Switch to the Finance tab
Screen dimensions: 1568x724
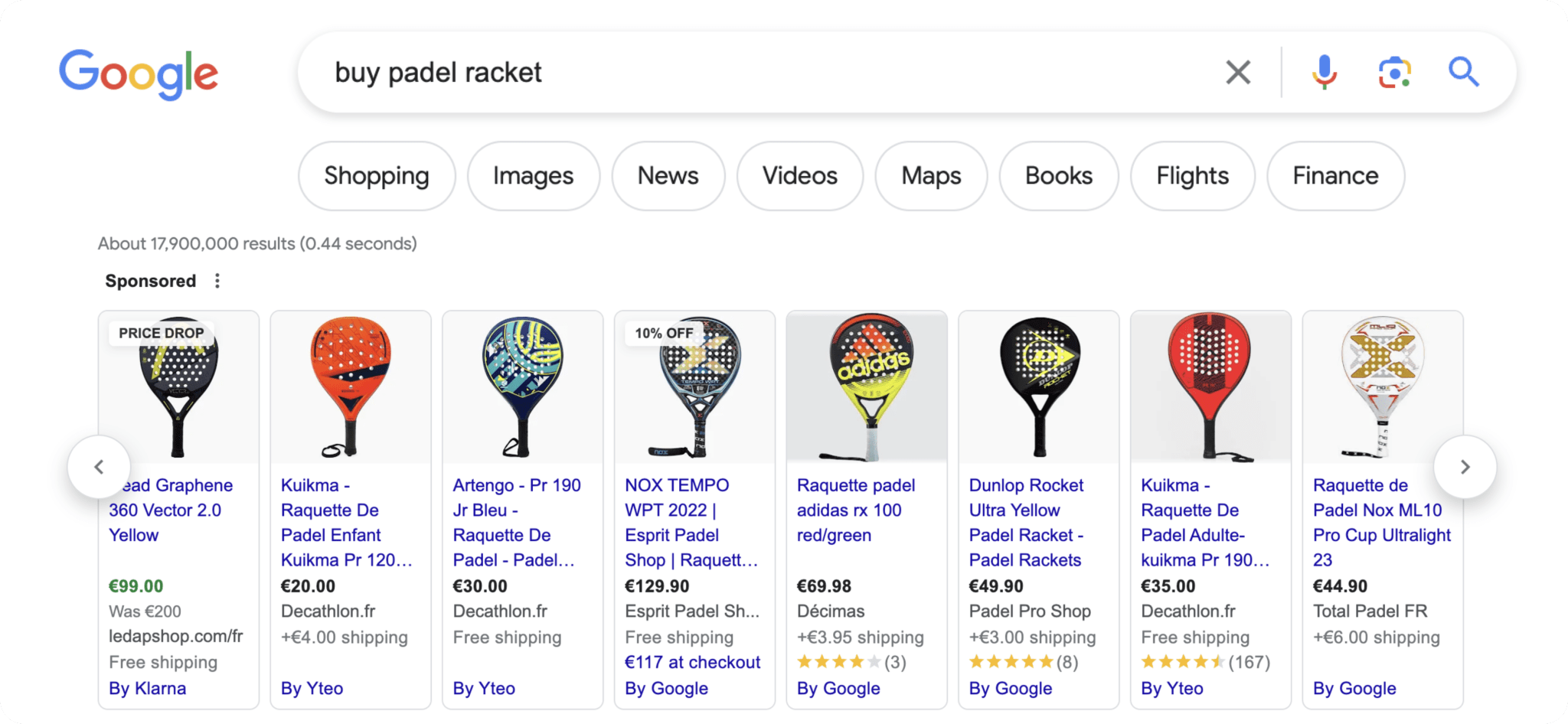coord(1334,175)
